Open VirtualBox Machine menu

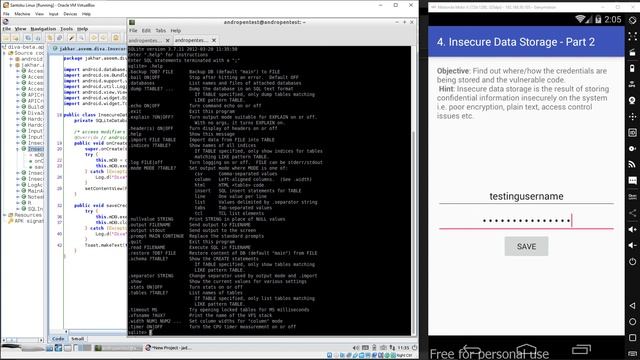[x=22, y=14]
